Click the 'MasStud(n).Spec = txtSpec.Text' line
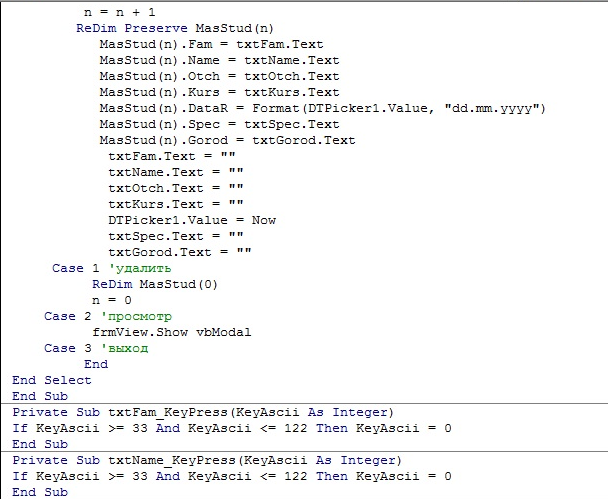Screen dimensions: 608x499 click(219, 124)
